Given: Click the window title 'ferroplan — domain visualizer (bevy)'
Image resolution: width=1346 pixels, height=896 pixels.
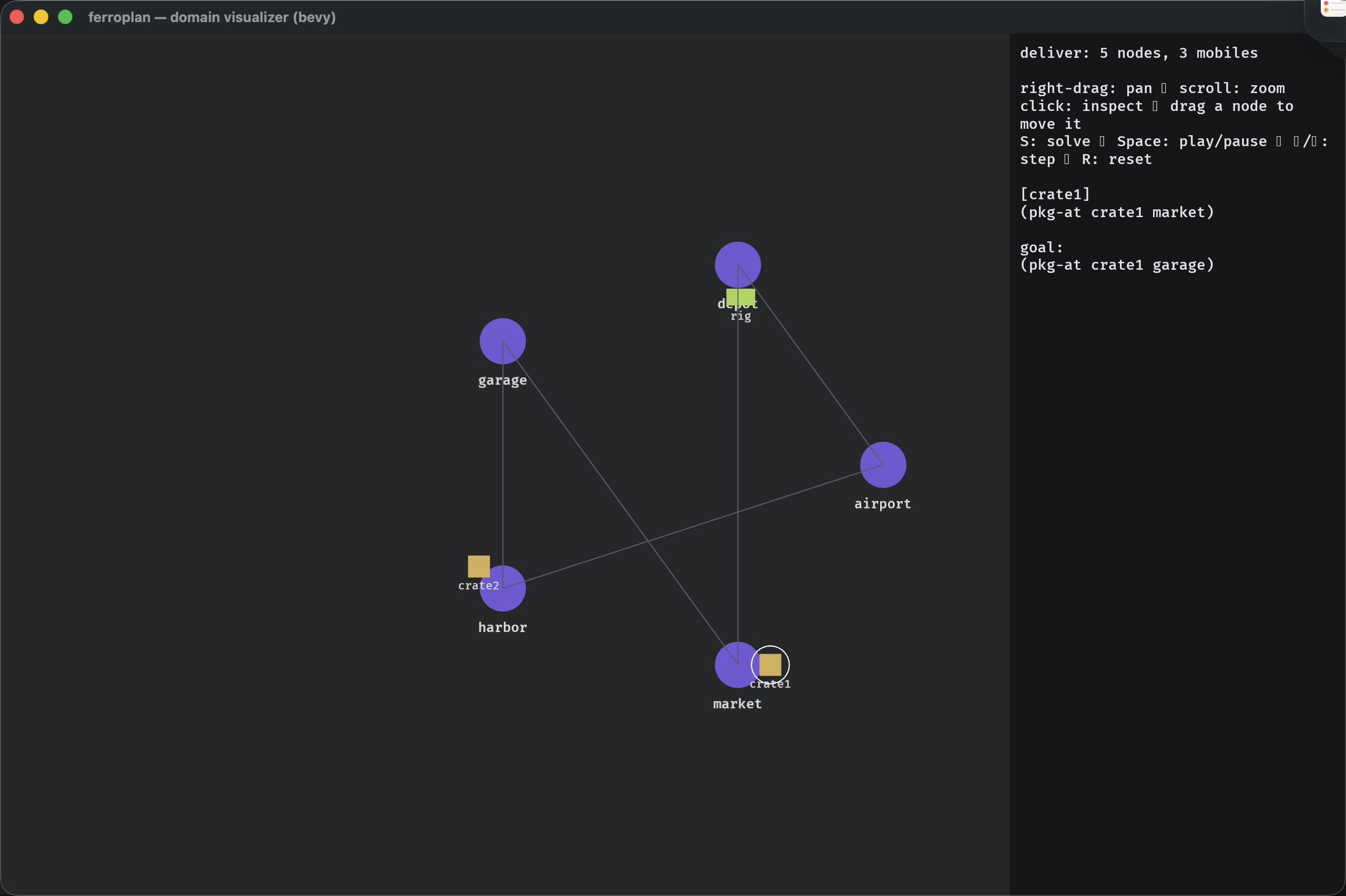Looking at the screenshot, I should tap(212, 17).
